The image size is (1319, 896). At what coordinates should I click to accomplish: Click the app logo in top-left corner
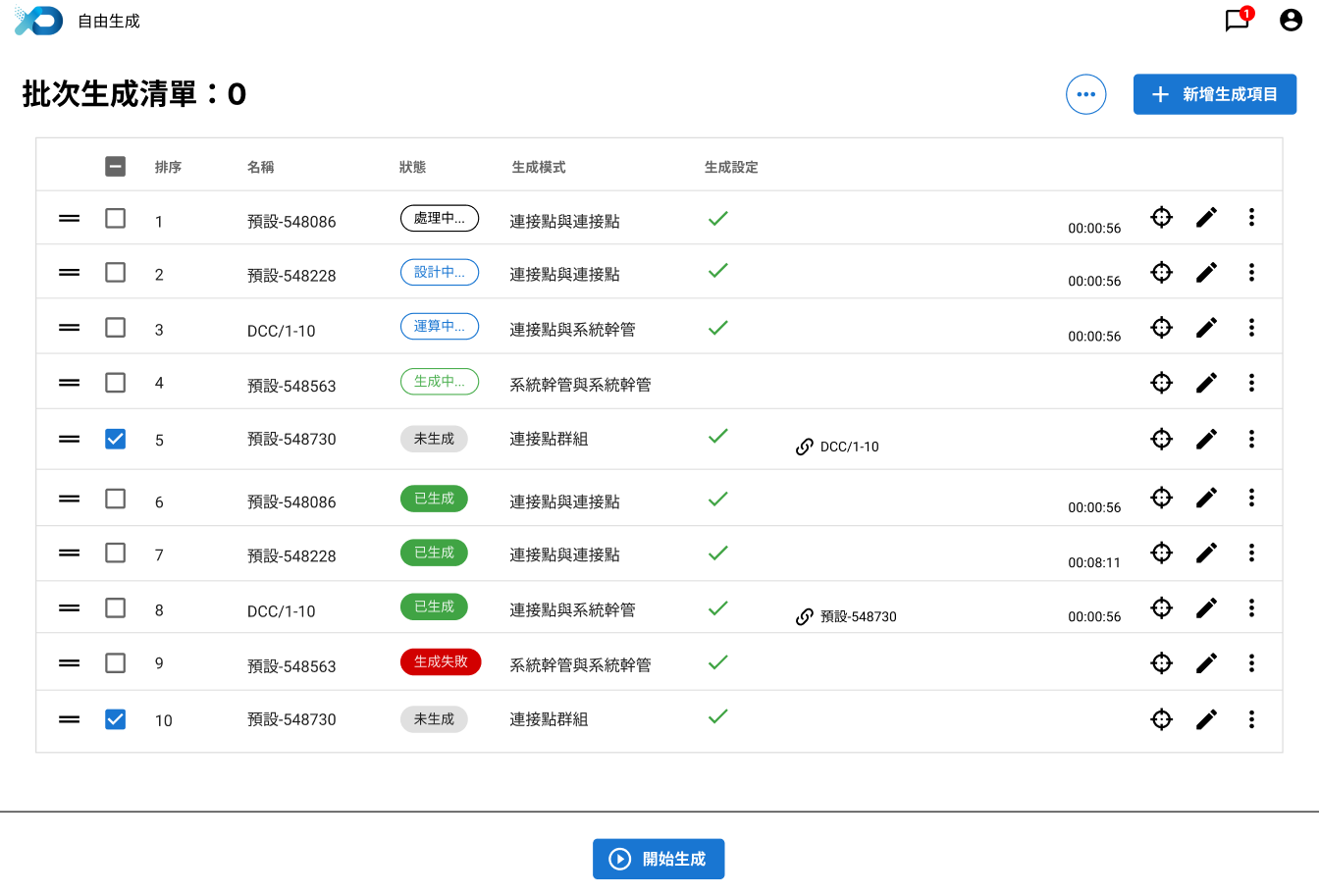(39, 21)
